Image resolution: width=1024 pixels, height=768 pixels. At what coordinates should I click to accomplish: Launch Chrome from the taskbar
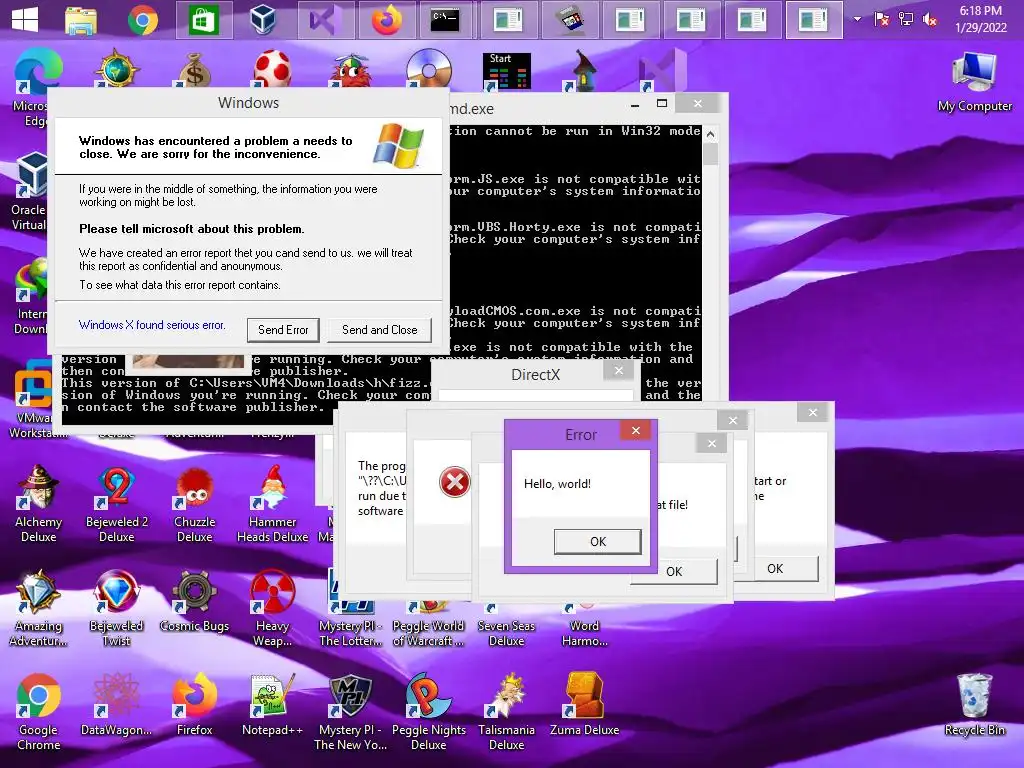tap(142, 20)
